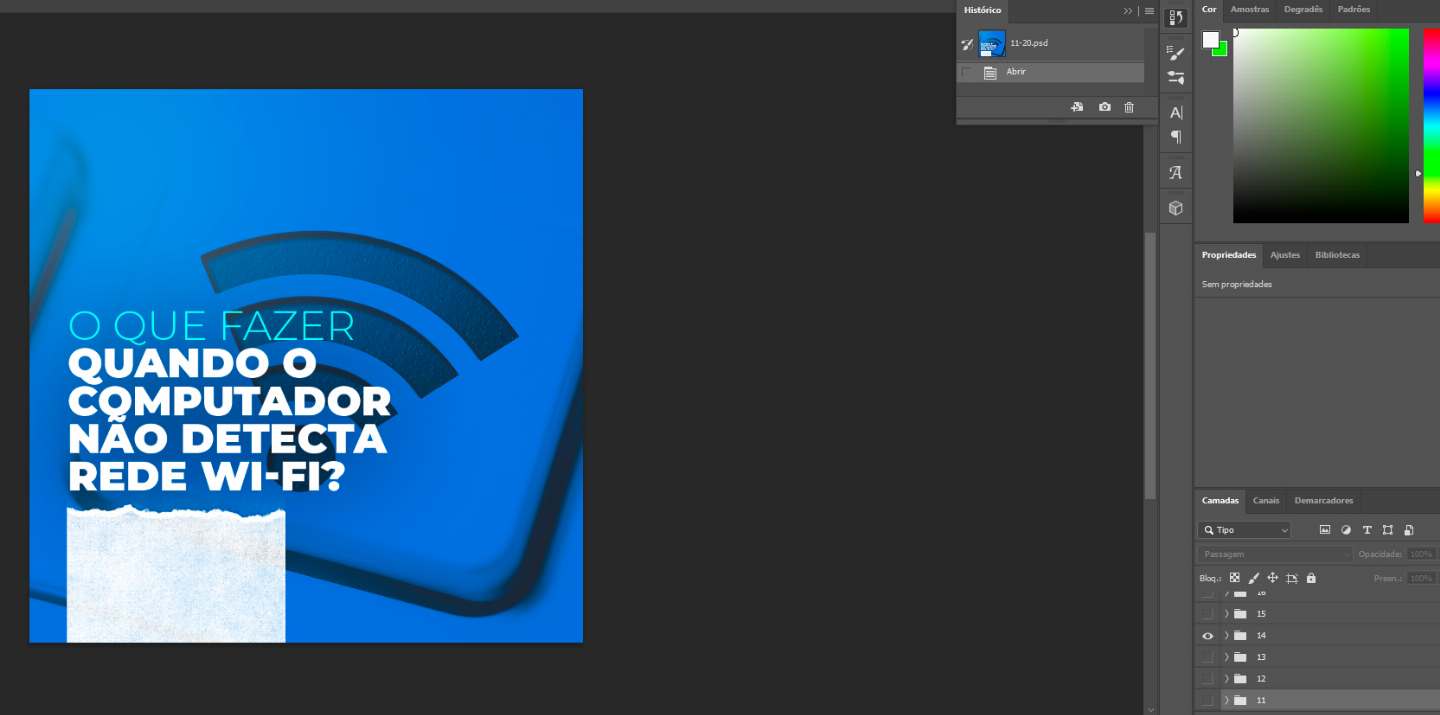This screenshot has width=1440, height=715.
Task: Pick a color in the green color field
Action: [x=1320, y=125]
